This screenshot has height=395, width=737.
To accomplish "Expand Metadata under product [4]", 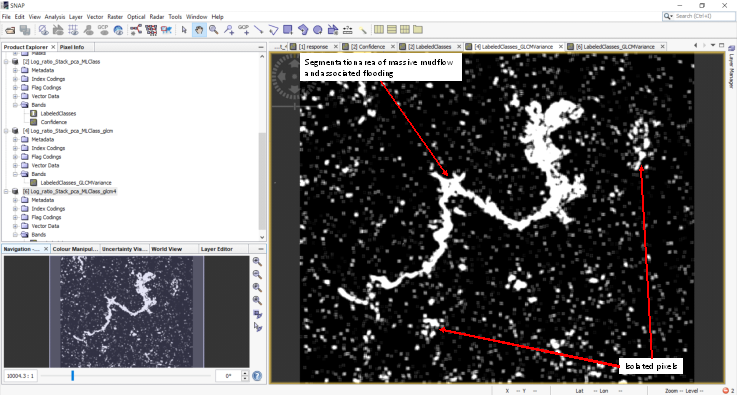I will (x=16, y=140).
